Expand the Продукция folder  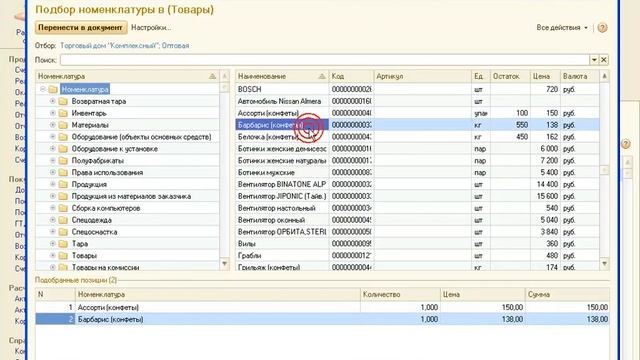(x=53, y=184)
